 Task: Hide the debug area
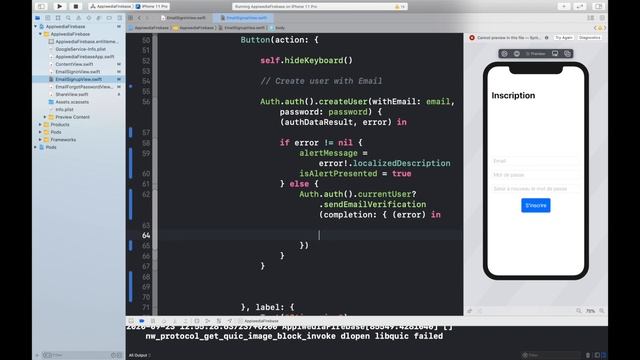(x=131, y=321)
